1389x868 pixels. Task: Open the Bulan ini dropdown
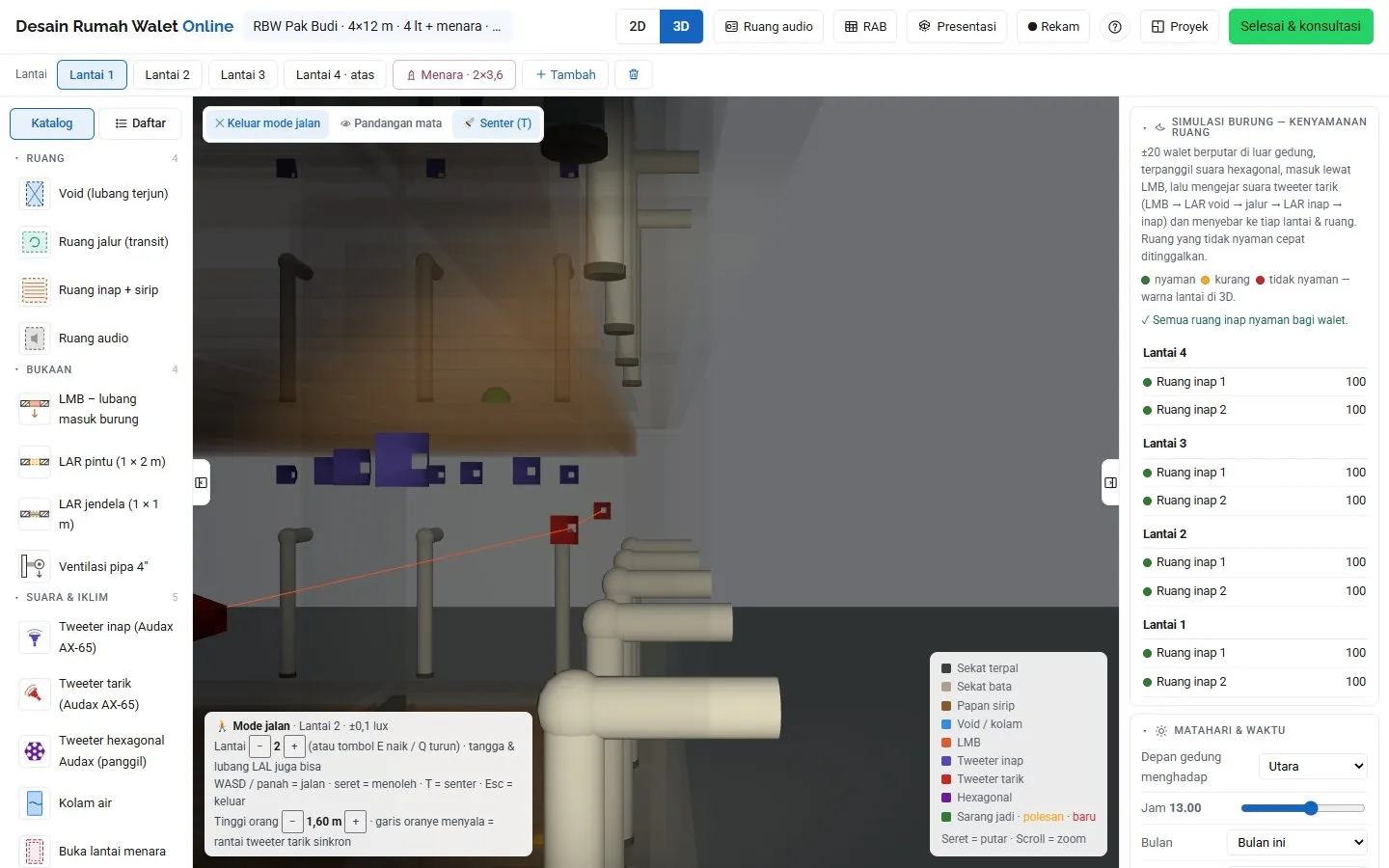point(1297,843)
